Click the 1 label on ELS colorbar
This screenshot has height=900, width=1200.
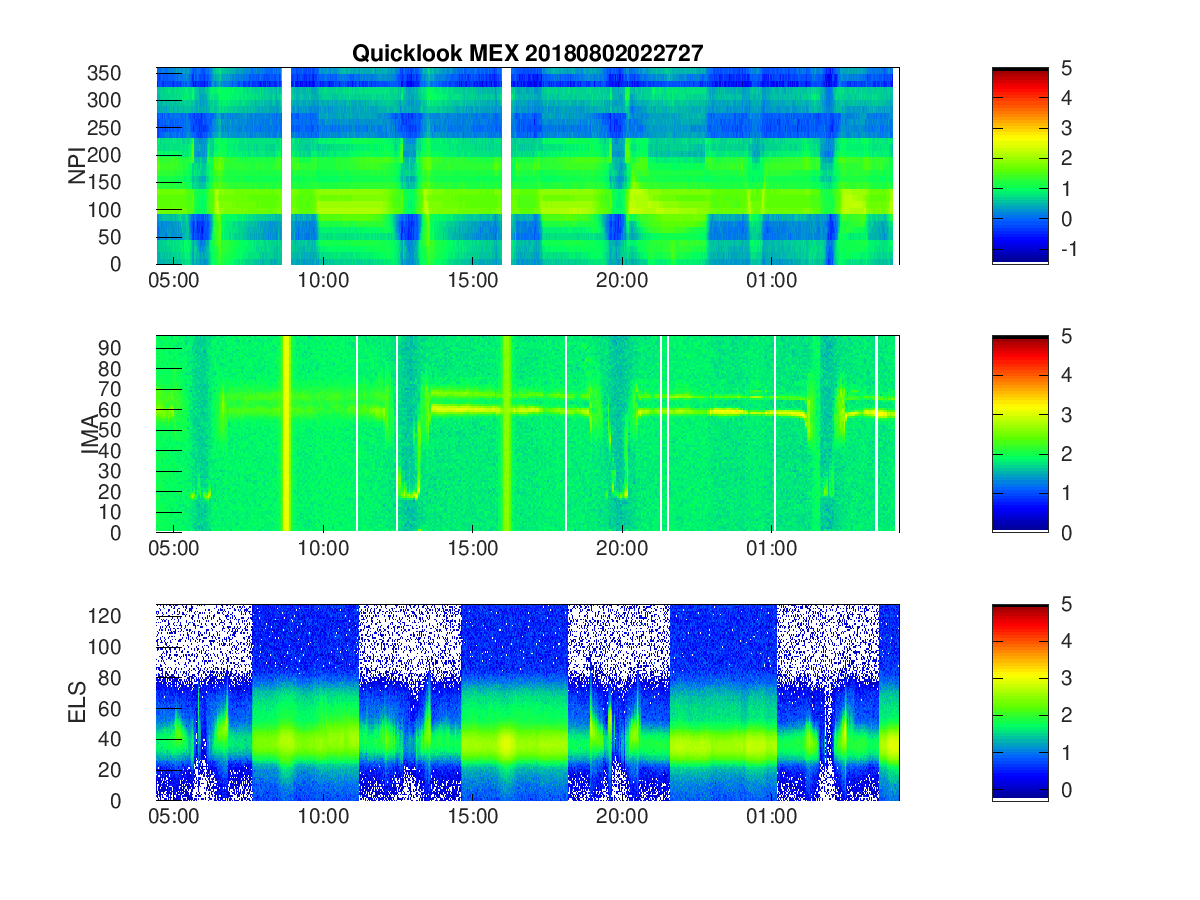coord(1065,755)
